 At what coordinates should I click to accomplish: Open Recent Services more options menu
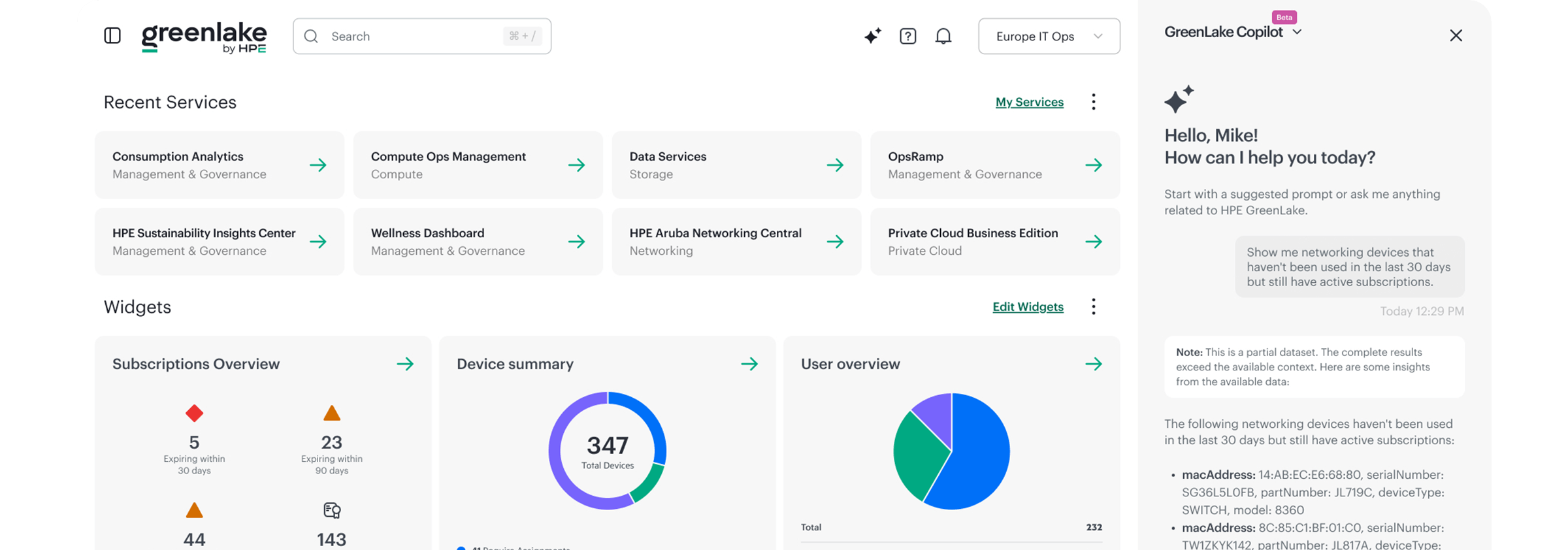(x=1093, y=102)
